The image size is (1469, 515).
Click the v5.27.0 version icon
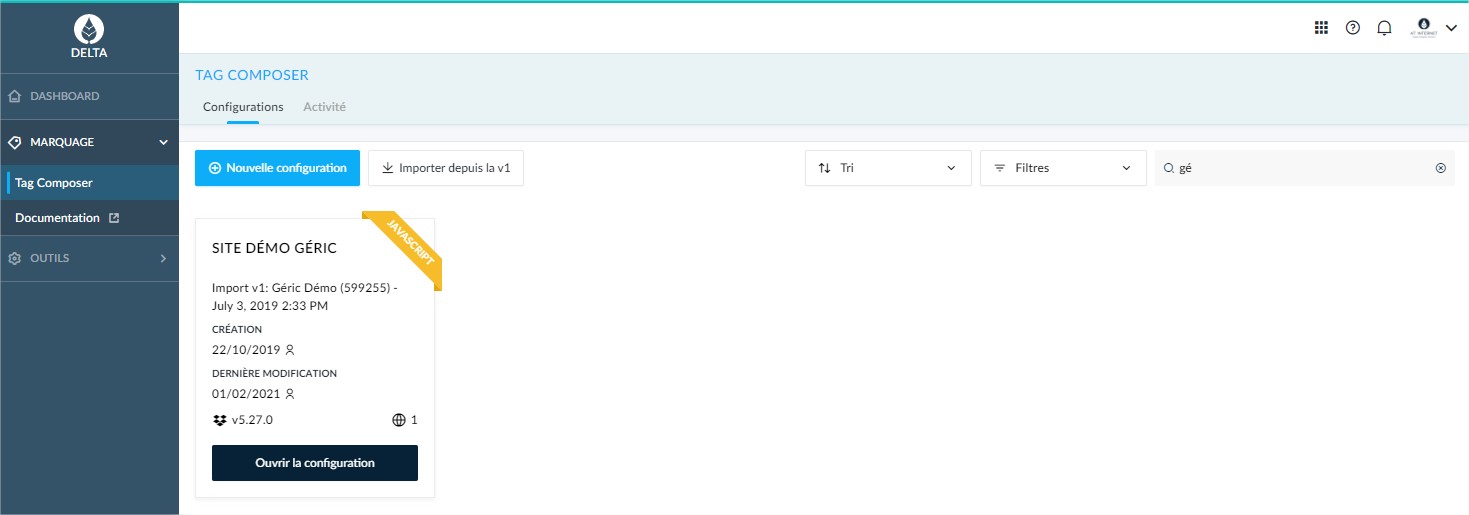point(220,420)
